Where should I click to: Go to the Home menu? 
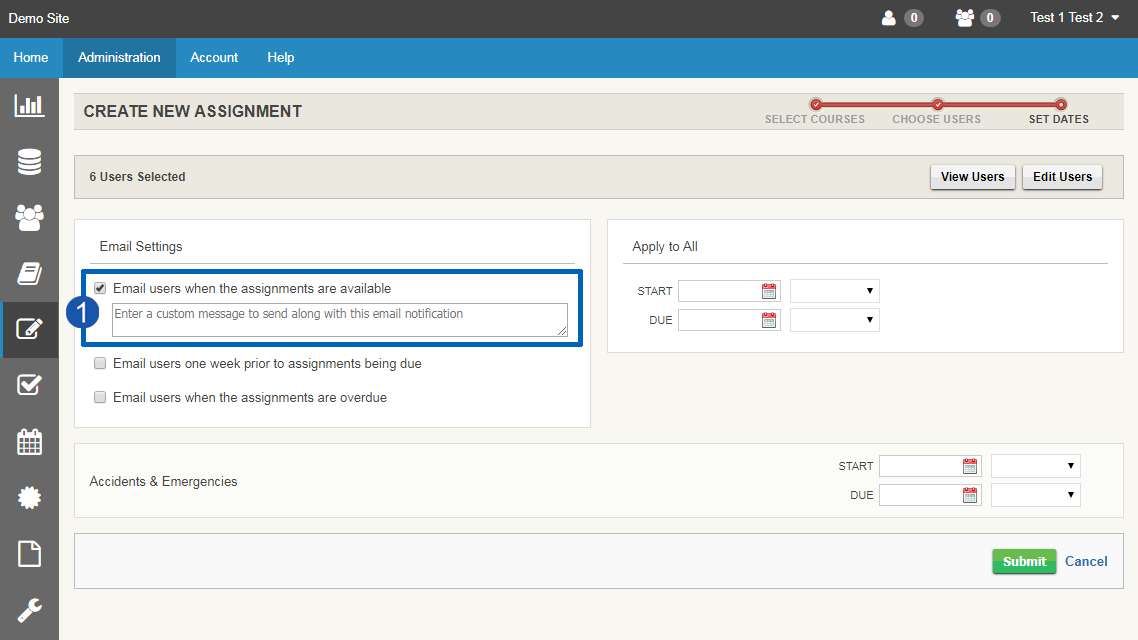(30, 57)
